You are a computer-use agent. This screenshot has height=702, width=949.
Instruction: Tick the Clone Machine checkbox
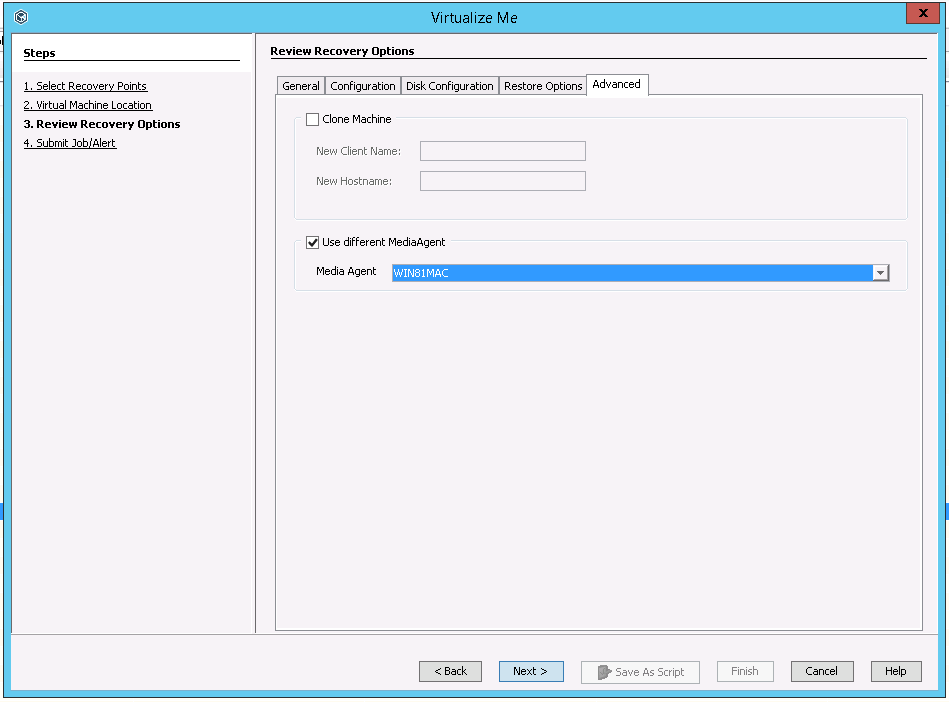tap(313, 119)
